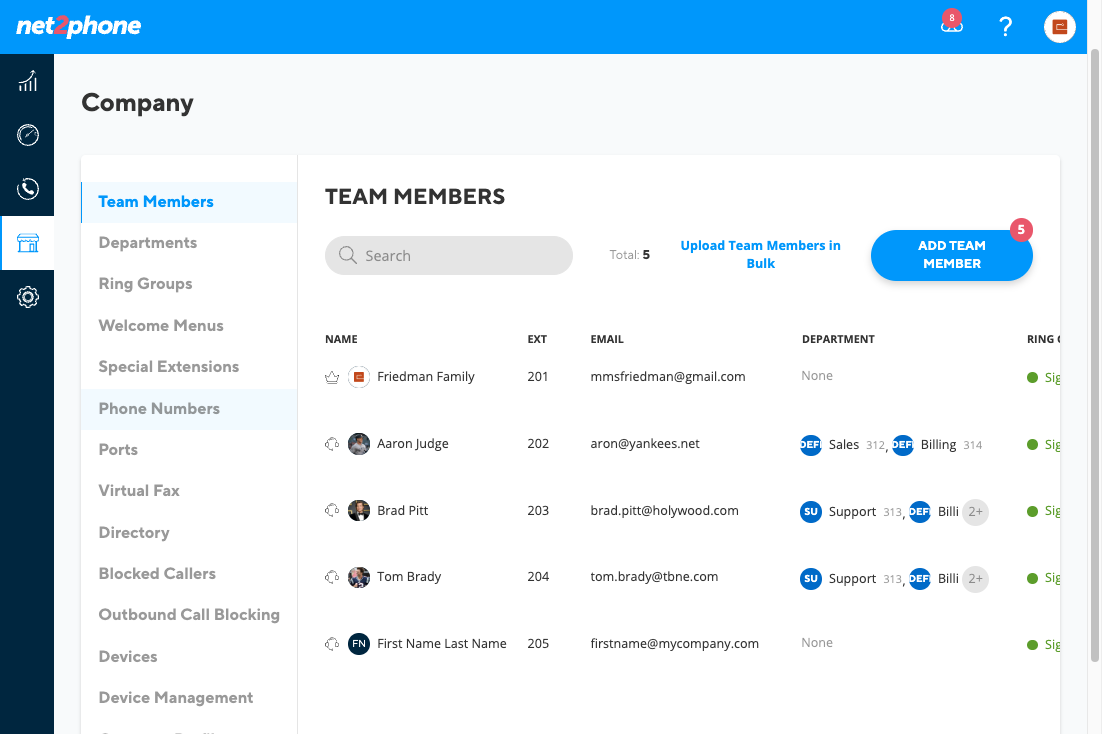Screen dimensions: 1102x734
Task: Go to Ring Groups
Action: (145, 284)
